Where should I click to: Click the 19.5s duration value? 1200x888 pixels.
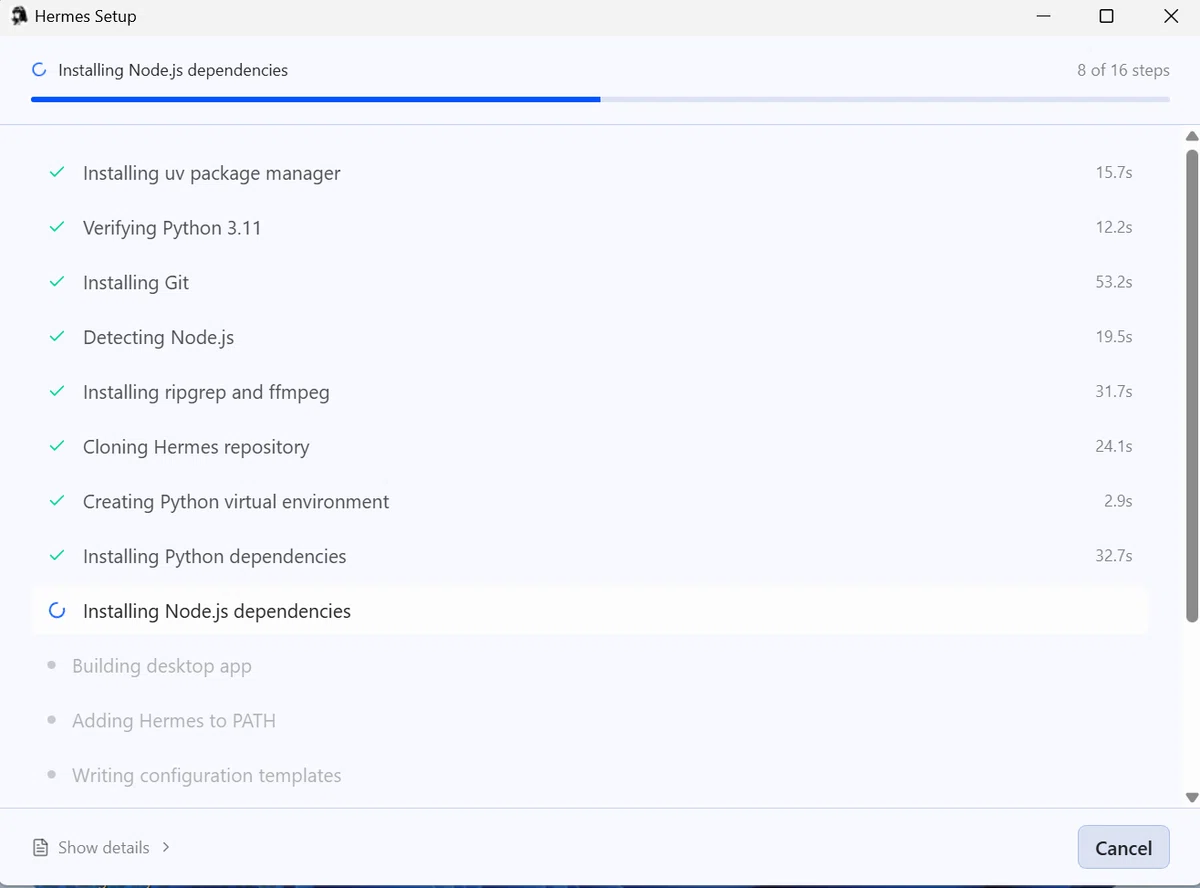tap(1114, 336)
